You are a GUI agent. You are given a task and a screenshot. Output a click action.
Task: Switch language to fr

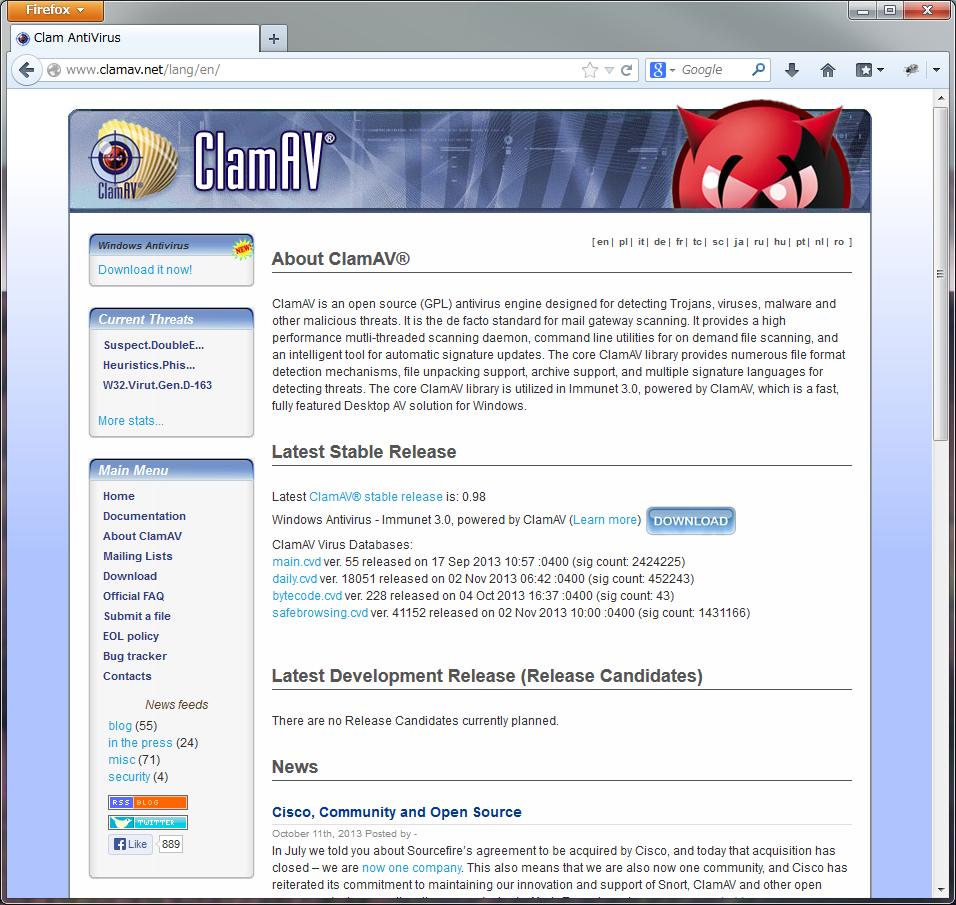[x=679, y=243]
